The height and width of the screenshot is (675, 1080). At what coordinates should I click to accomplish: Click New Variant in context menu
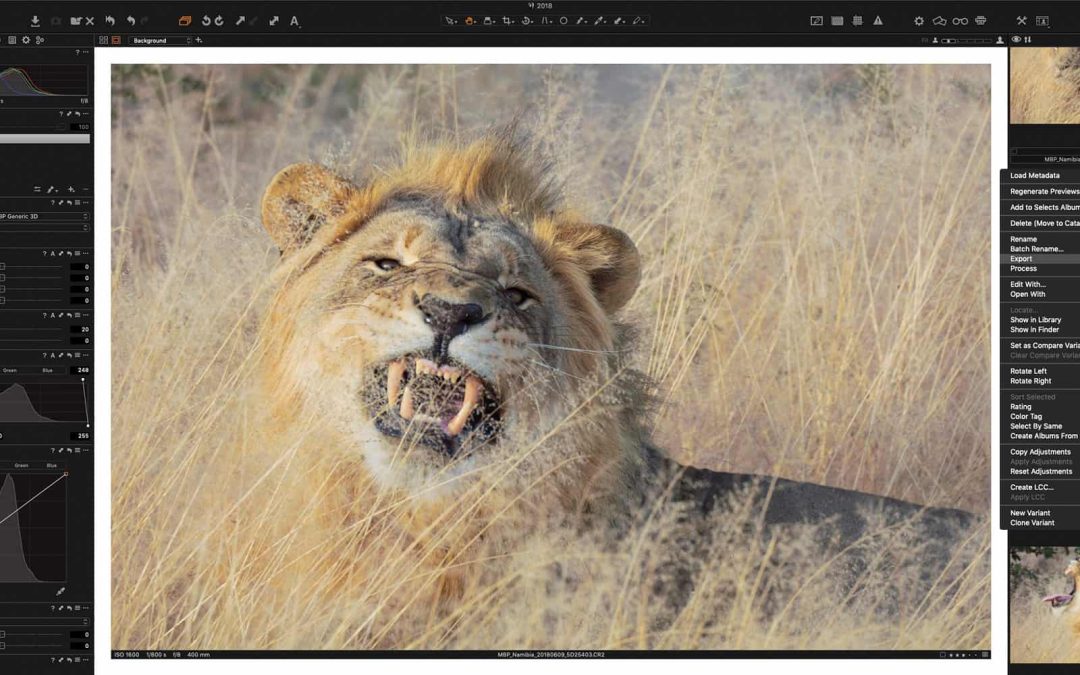click(1032, 513)
